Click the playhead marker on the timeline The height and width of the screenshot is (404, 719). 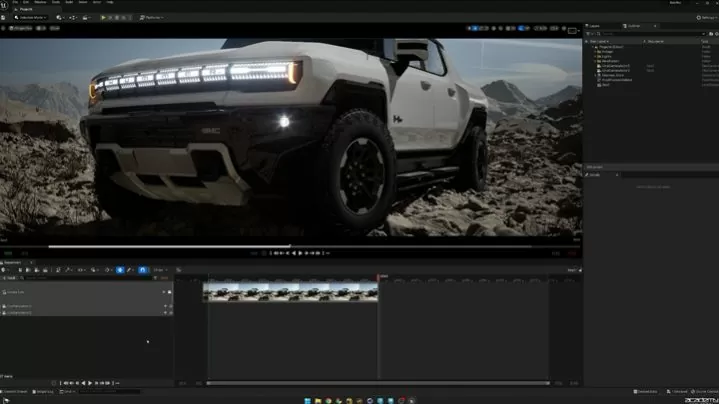(378, 276)
